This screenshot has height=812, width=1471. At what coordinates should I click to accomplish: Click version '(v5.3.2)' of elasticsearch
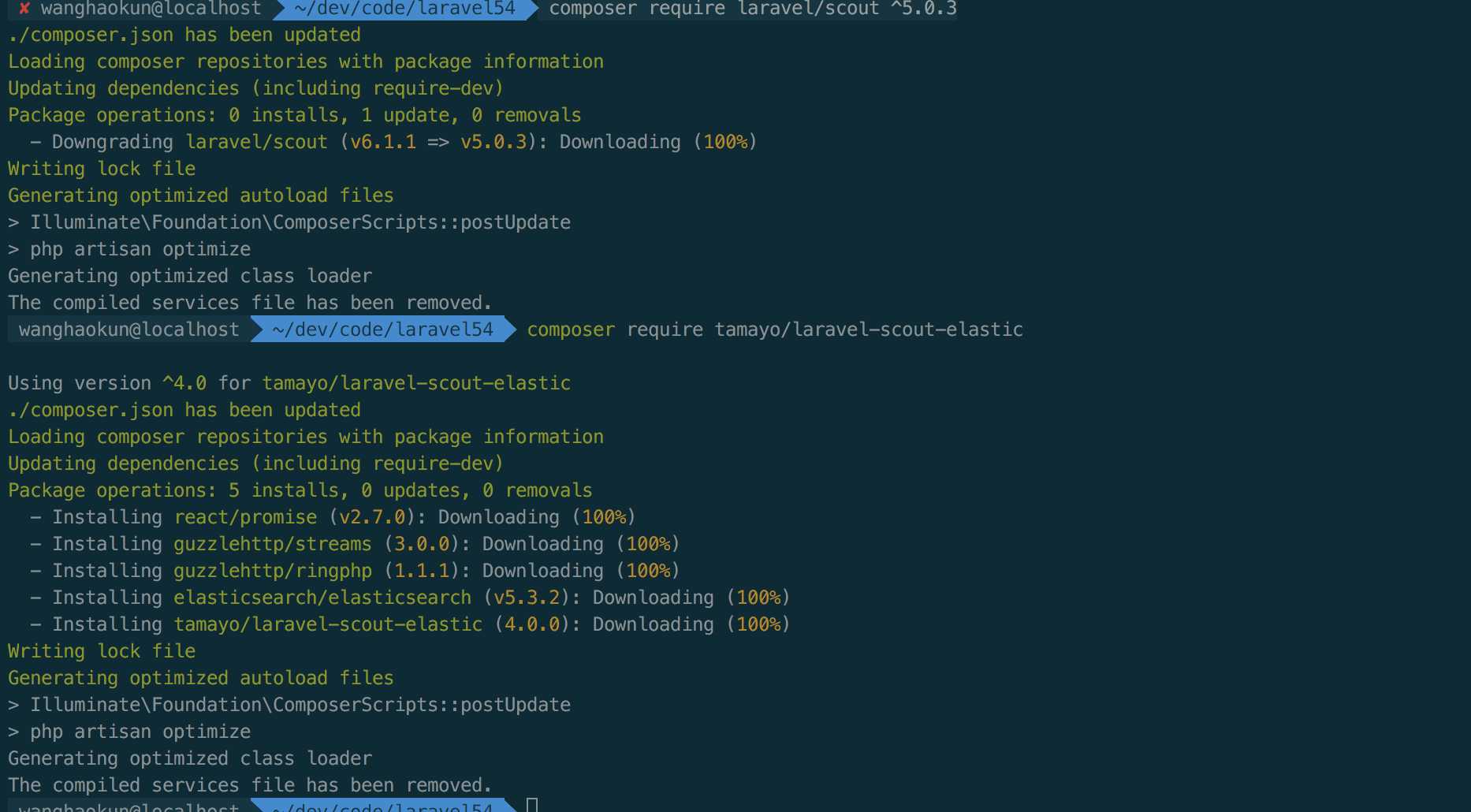[527, 598]
